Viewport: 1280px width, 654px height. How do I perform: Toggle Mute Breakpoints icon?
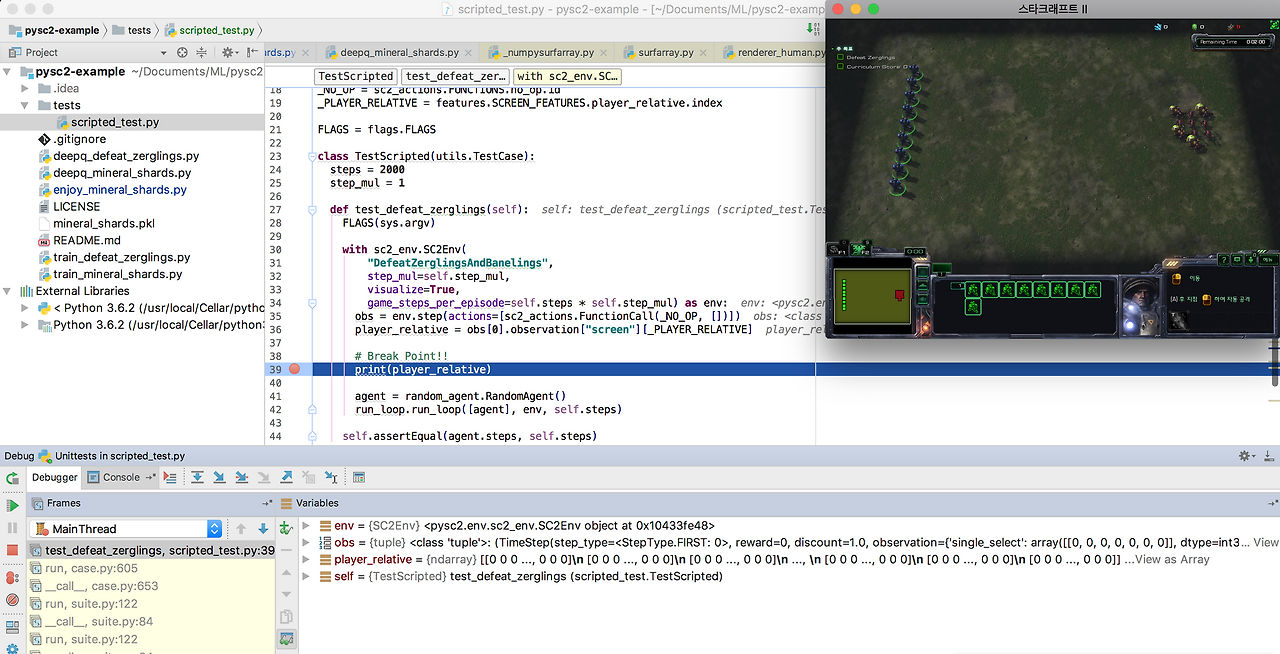point(12,600)
